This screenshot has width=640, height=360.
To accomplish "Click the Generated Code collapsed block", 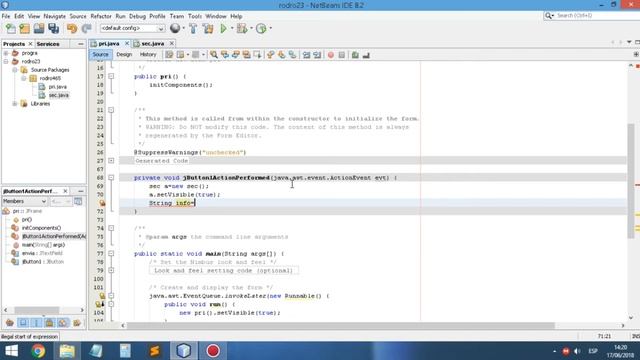I will [162, 161].
